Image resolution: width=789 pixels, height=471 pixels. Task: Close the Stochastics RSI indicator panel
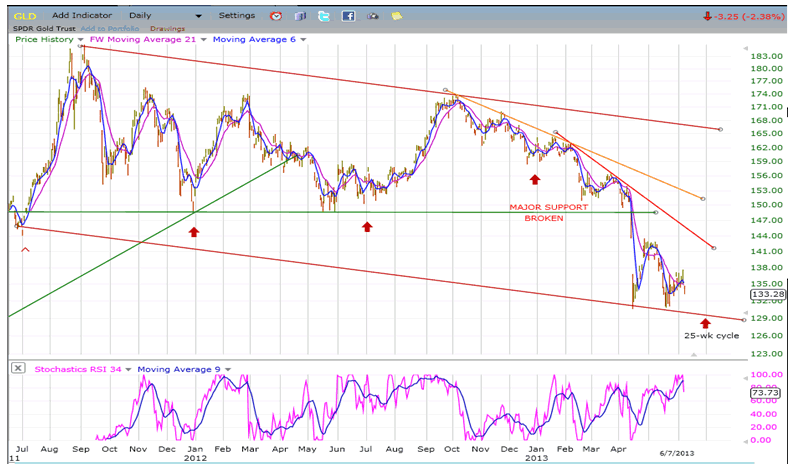click(x=18, y=369)
